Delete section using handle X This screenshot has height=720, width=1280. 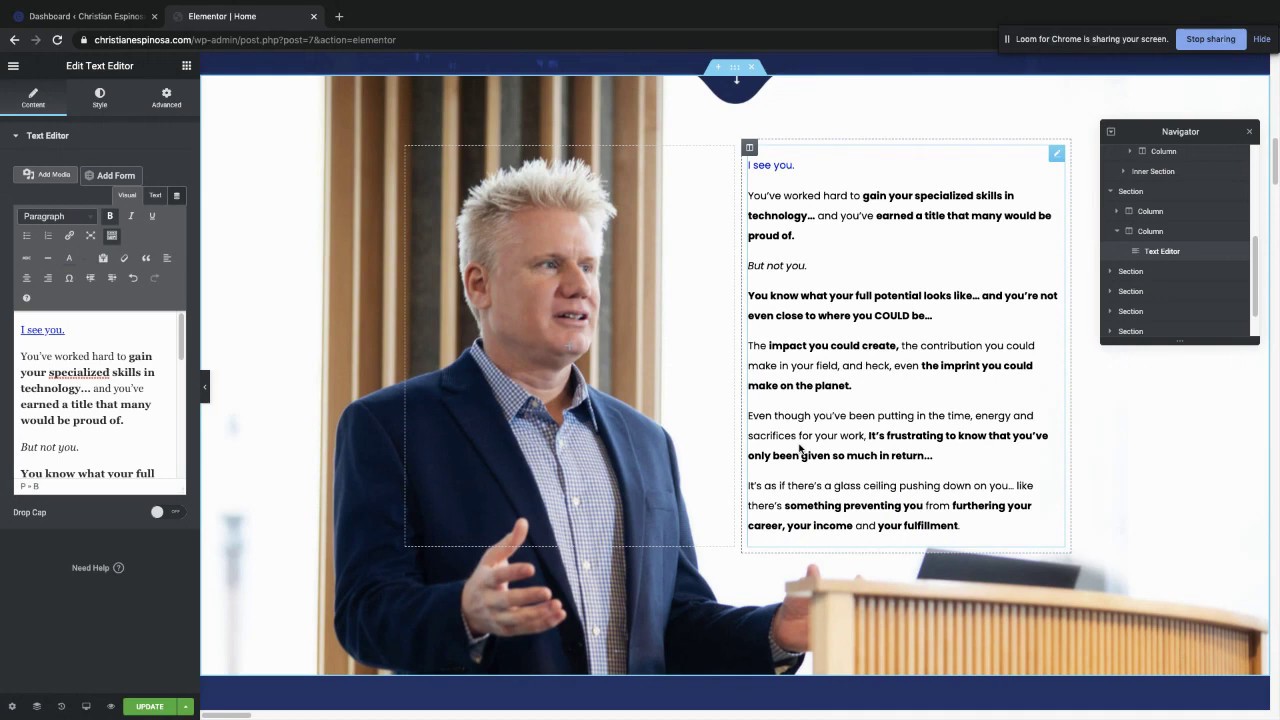coord(751,67)
